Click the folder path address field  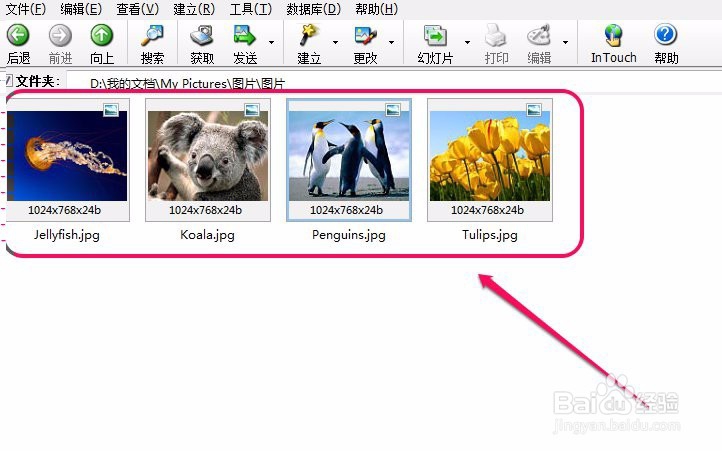[394, 83]
